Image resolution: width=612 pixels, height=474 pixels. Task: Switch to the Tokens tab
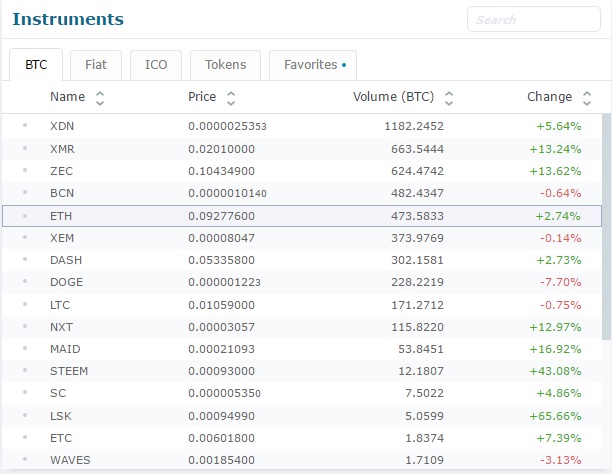tap(225, 65)
